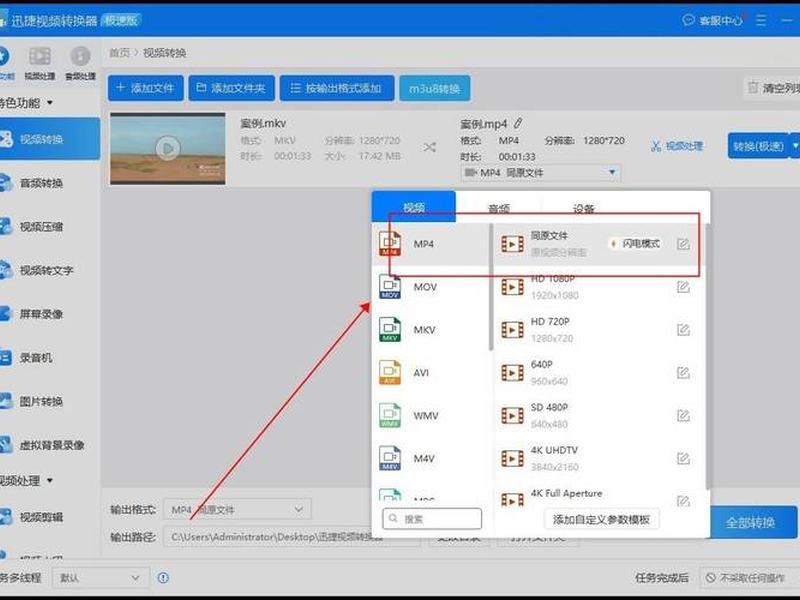Click 转换(极速) button for the file
Image resolution: width=800 pixels, height=600 pixels.
pyautogui.click(x=758, y=146)
